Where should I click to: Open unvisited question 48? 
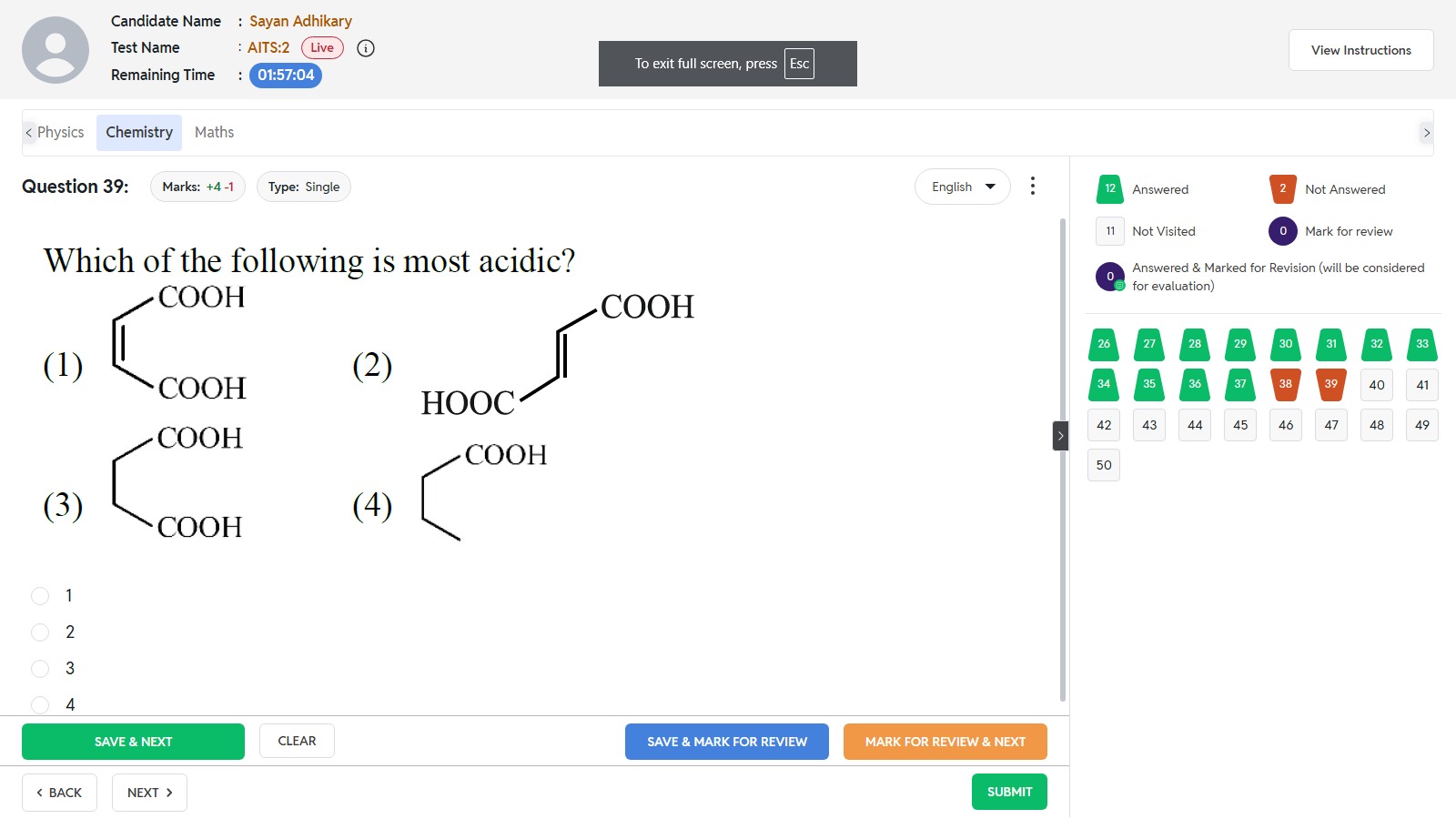point(1377,425)
